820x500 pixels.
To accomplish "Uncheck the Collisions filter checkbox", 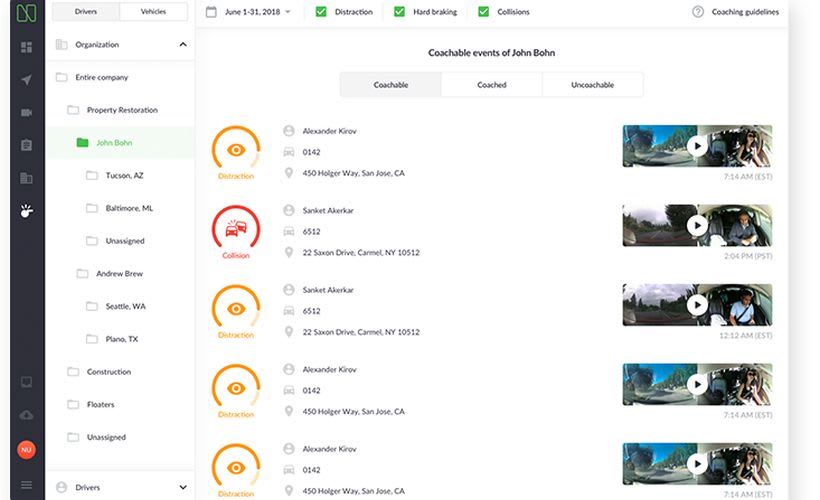I will (484, 12).
